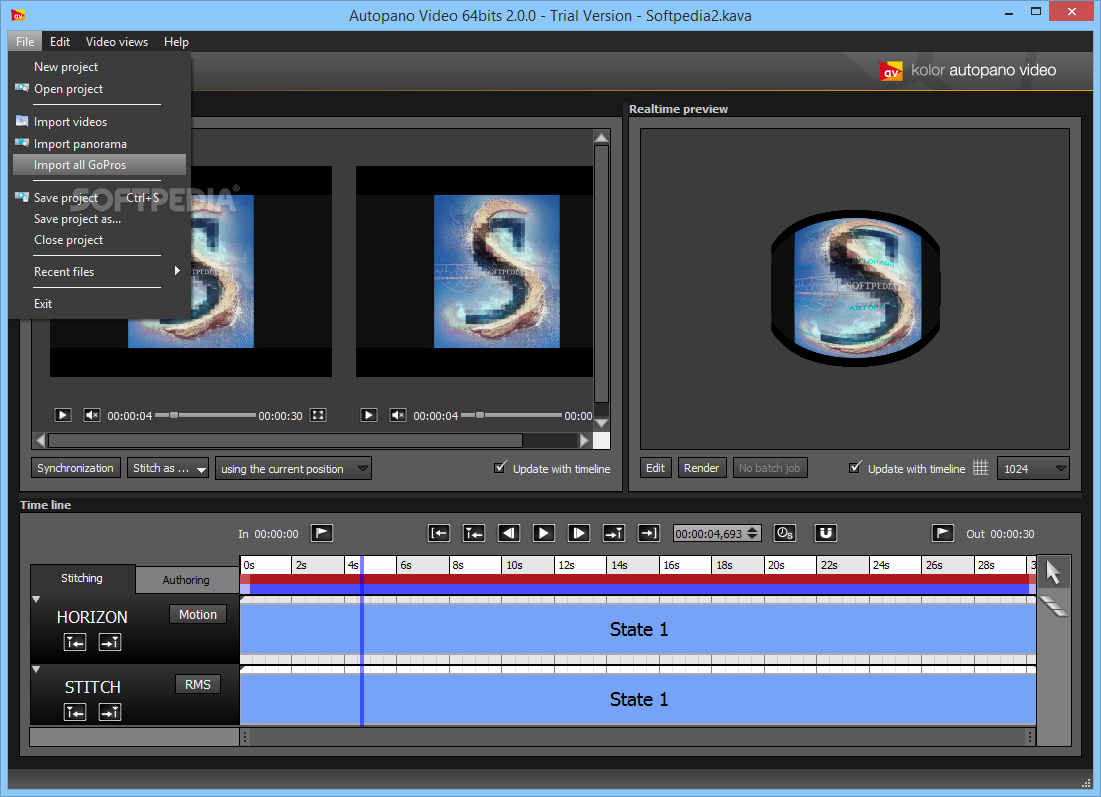Play the first input video
Image resolution: width=1101 pixels, height=797 pixels.
tap(62, 415)
